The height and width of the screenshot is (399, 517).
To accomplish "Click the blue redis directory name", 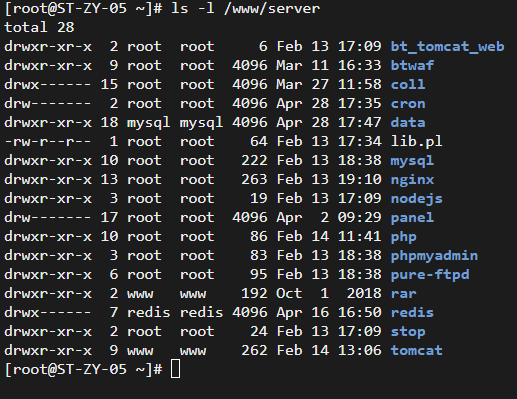I will click(412, 313).
